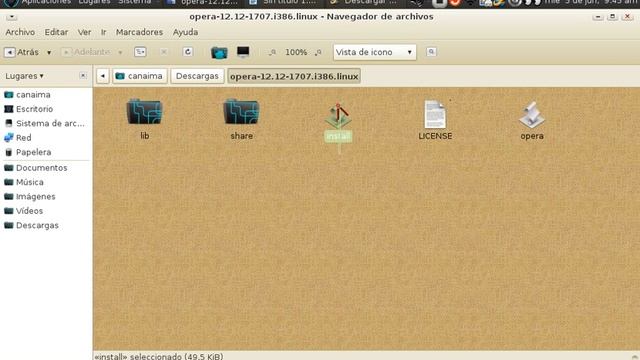
Task: Open Lugares menu in top panel
Action: [x=94, y=2]
